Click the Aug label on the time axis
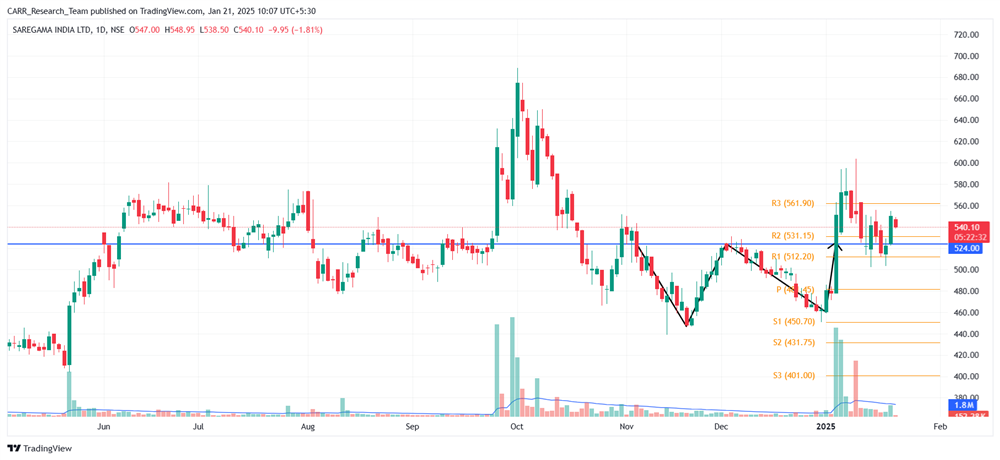The width and height of the screenshot is (1000, 460). 308,425
